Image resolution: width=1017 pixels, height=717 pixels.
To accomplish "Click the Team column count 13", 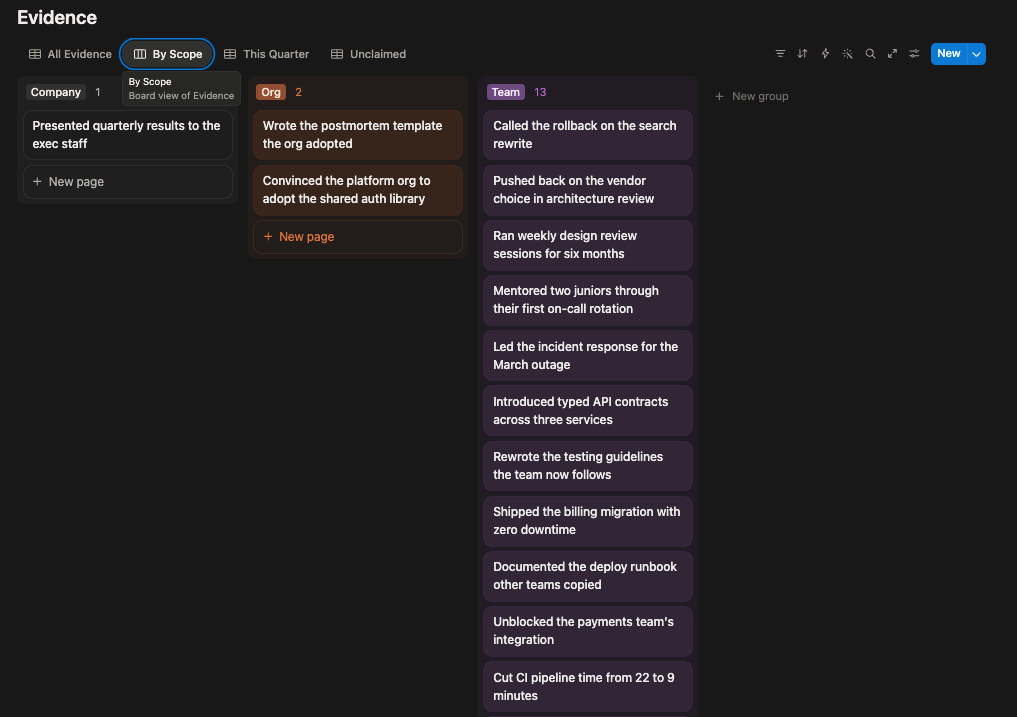I will coord(540,92).
